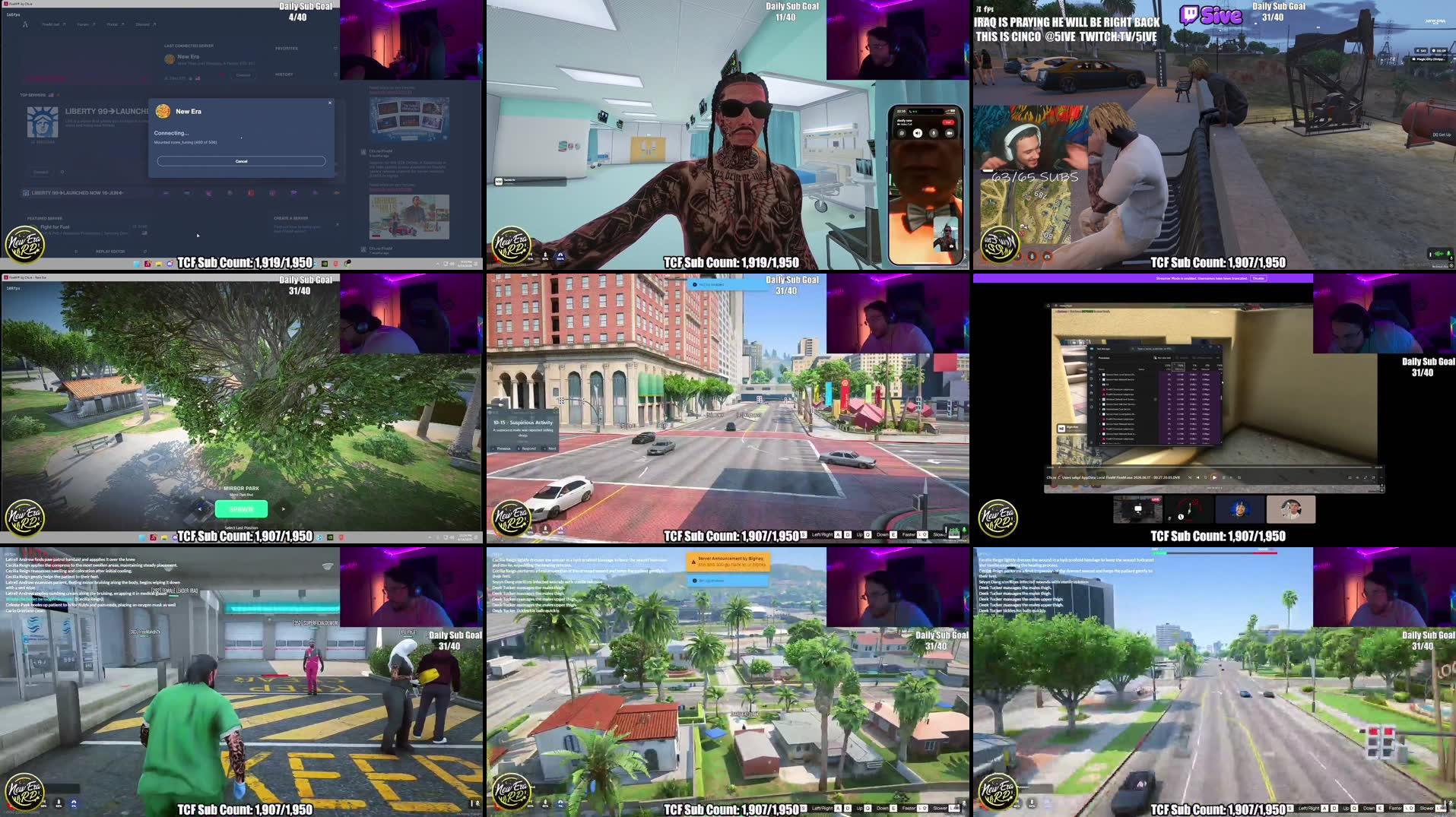Choose Select Last Position under spawn button
1456x817 pixels.
click(241, 527)
